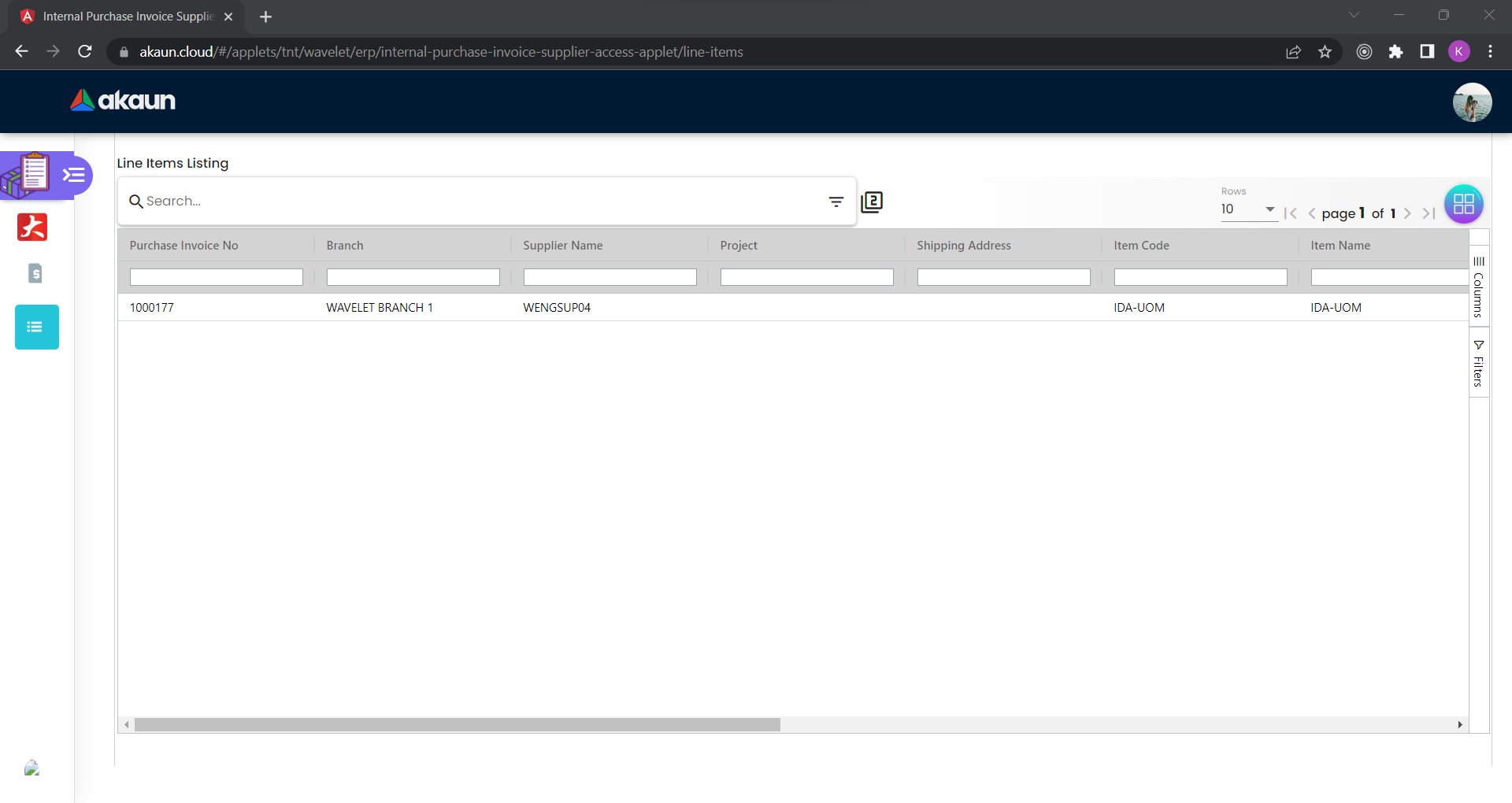Close the Internal Purchase Invoice tab
Viewport: 1512px width, 803px height.
coord(228,17)
